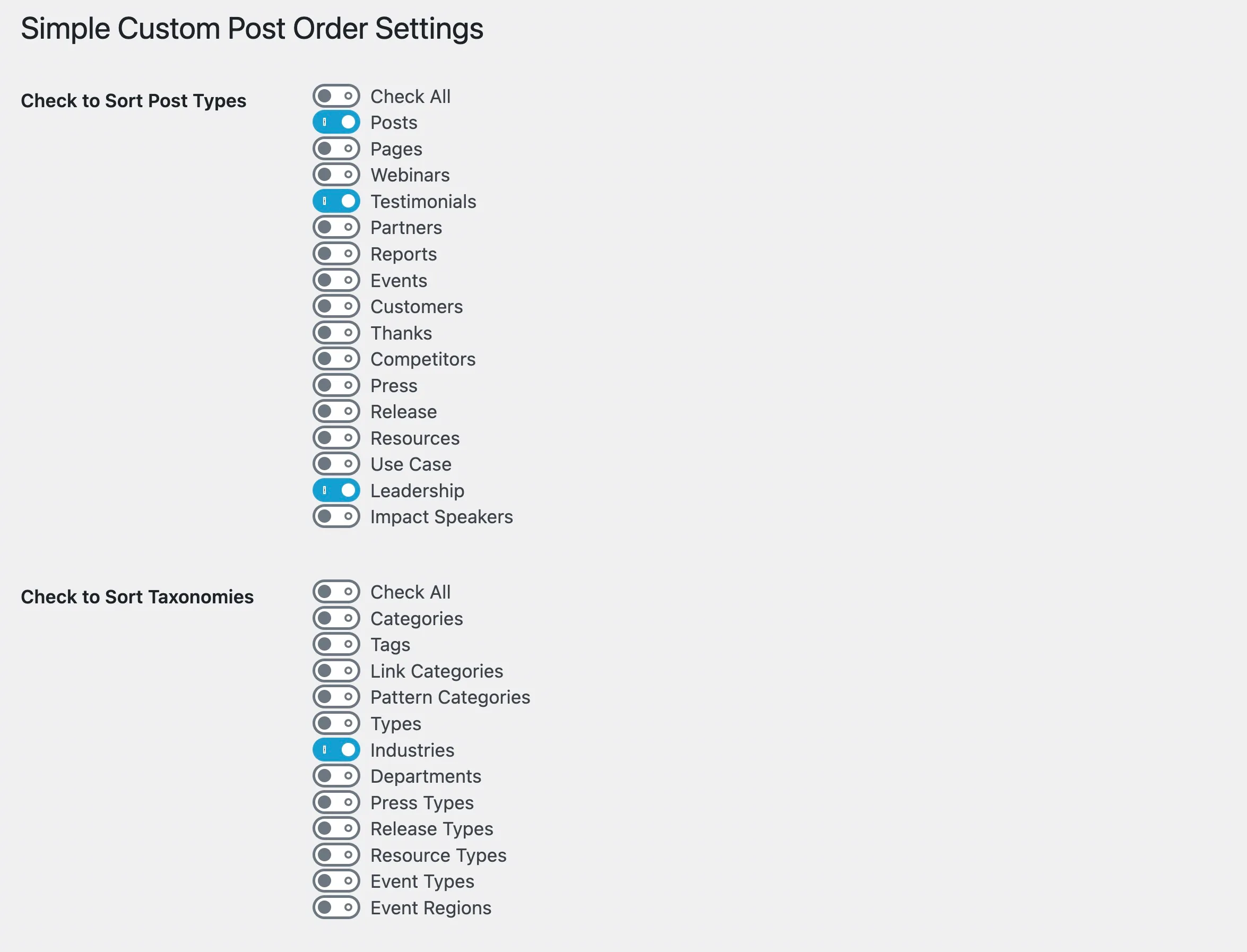This screenshot has width=1247, height=952.
Task: Disable the Testimonials toggle
Action: (x=336, y=201)
